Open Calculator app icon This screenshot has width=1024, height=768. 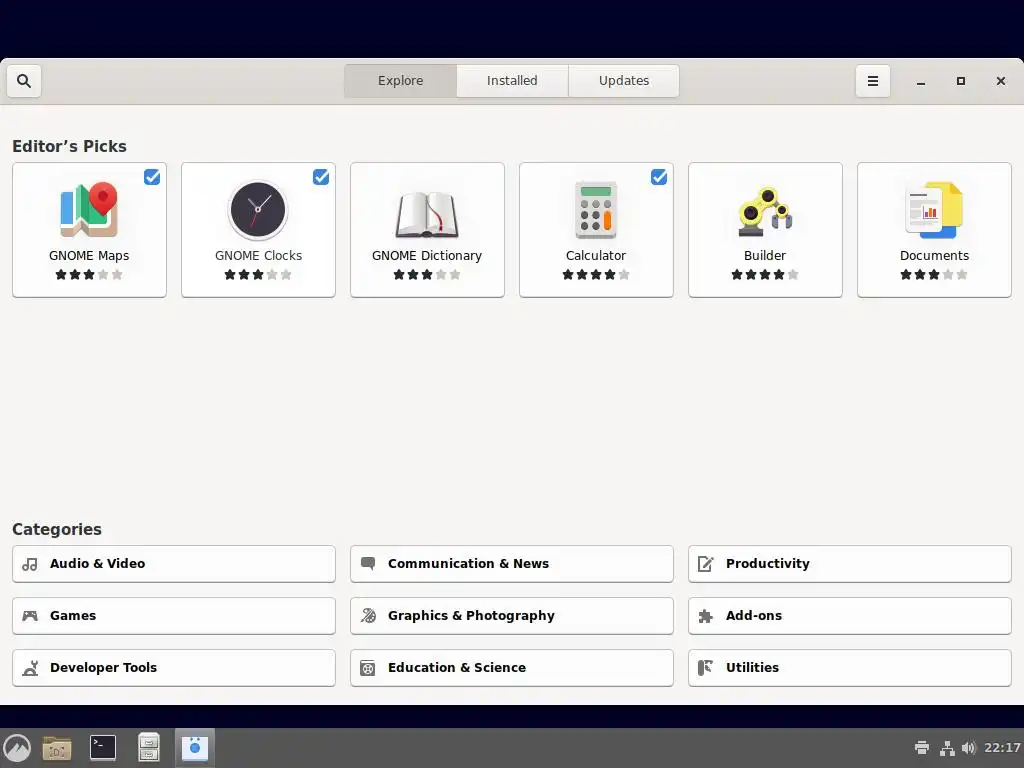pyautogui.click(x=596, y=210)
